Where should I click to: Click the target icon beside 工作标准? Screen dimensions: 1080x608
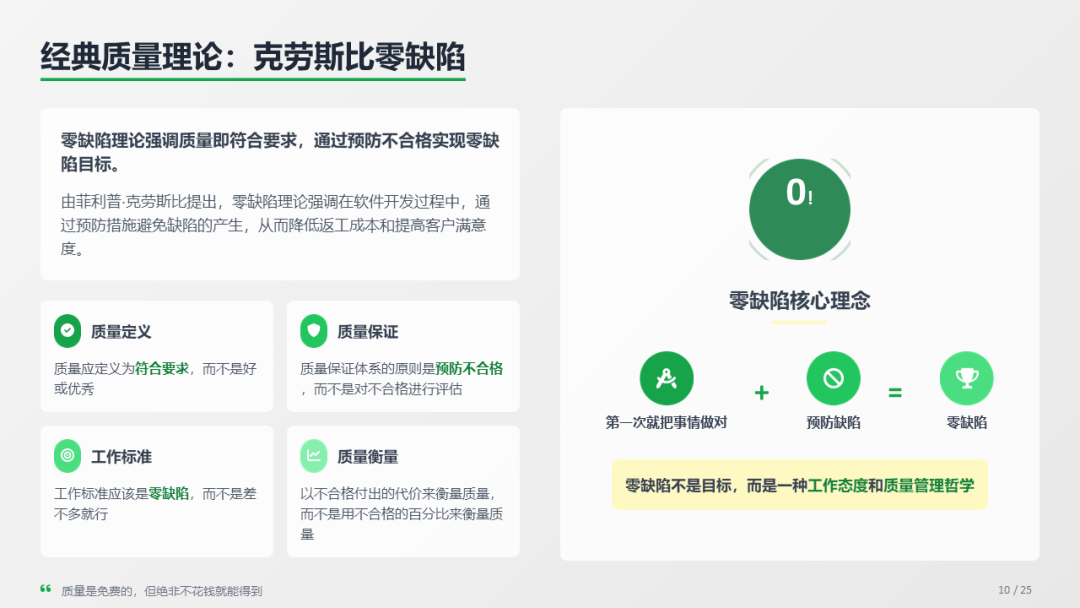click(67, 456)
